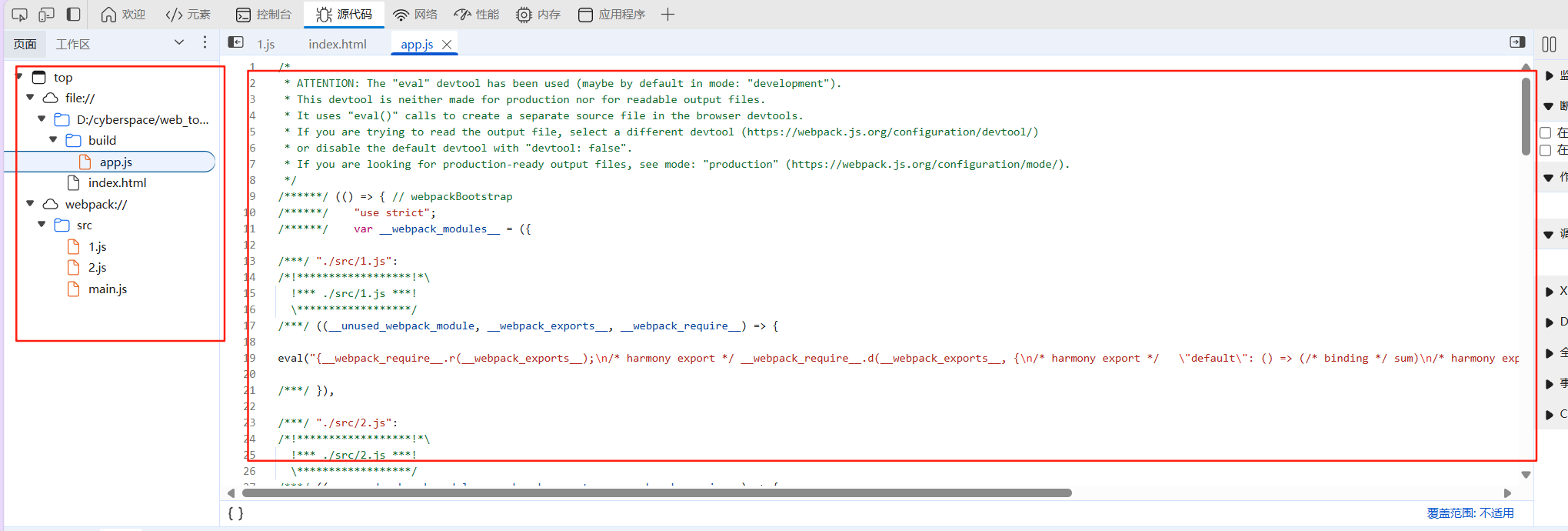Open main.js under src folder
Image resolution: width=1568 pixels, height=531 pixels.
click(x=108, y=289)
